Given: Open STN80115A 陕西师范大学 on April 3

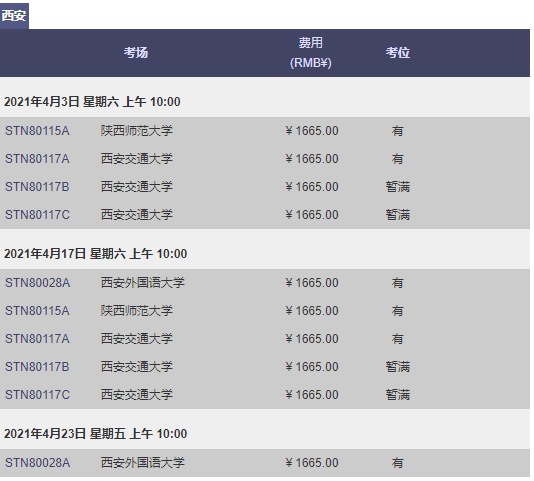Looking at the screenshot, I should [265, 131].
